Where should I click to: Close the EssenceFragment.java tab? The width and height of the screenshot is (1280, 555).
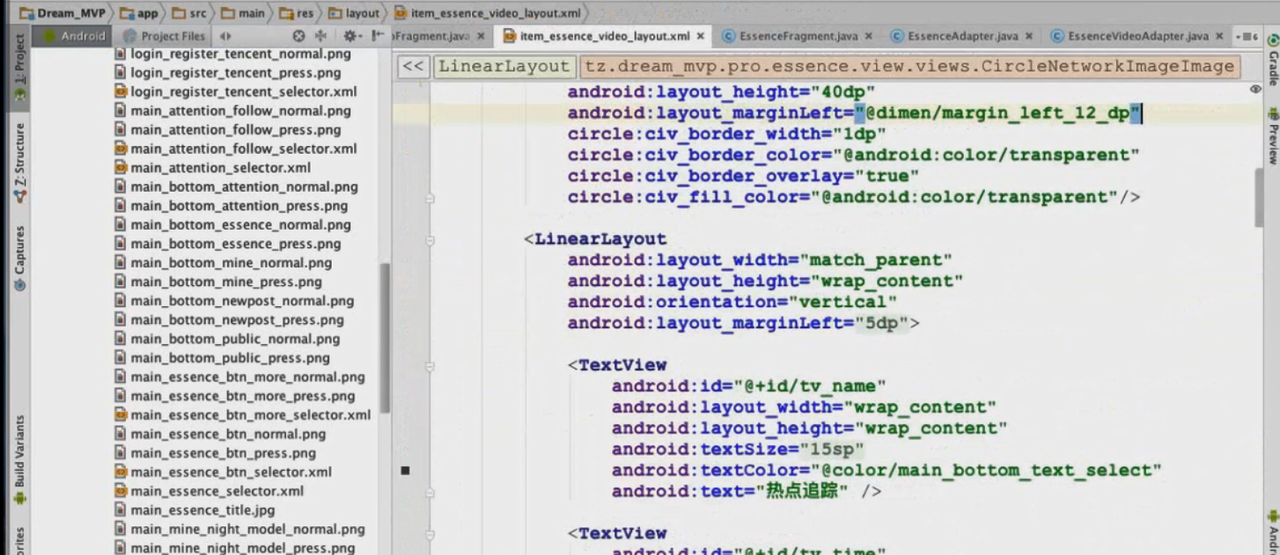tap(868, 36)
